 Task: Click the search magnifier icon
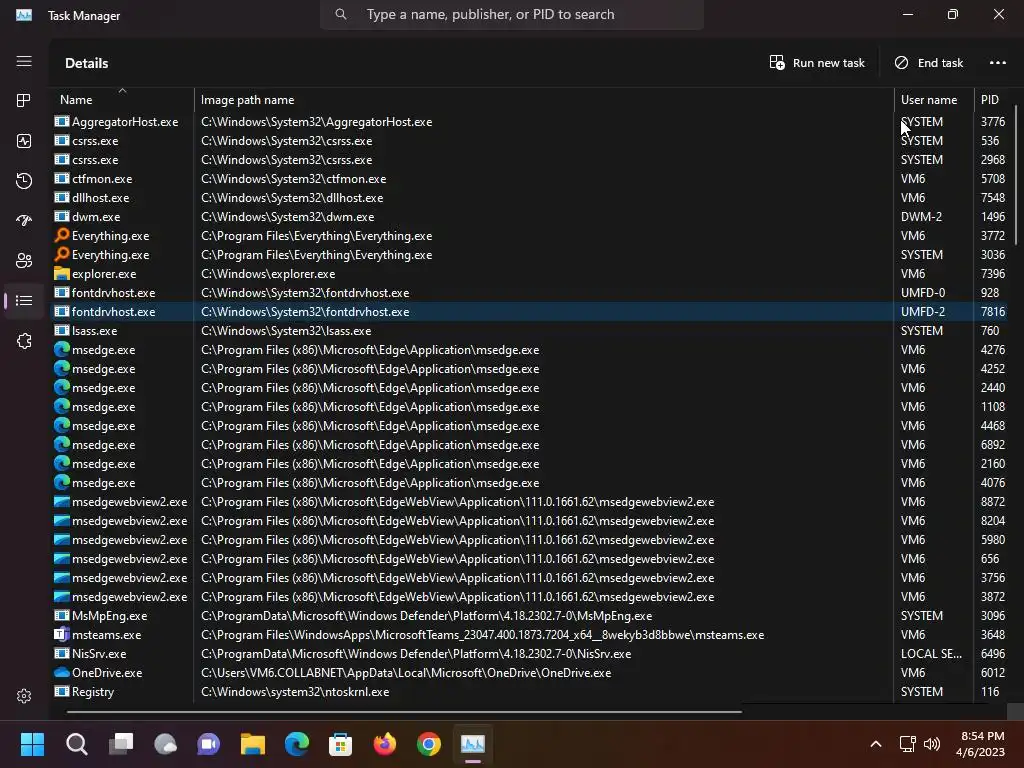pyautogui.click(x=340, y=14)
